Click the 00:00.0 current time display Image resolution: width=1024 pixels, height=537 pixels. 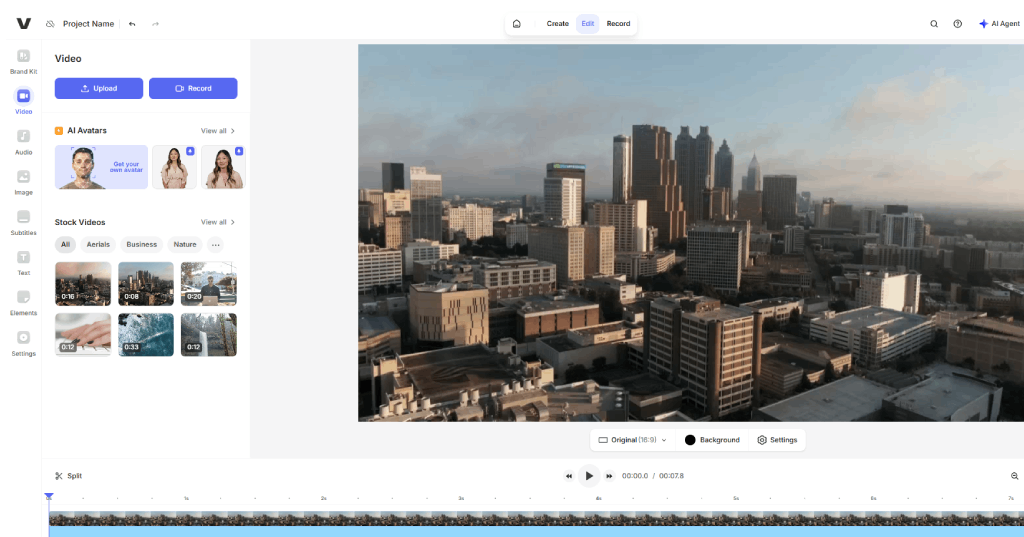tap(635, 476)
